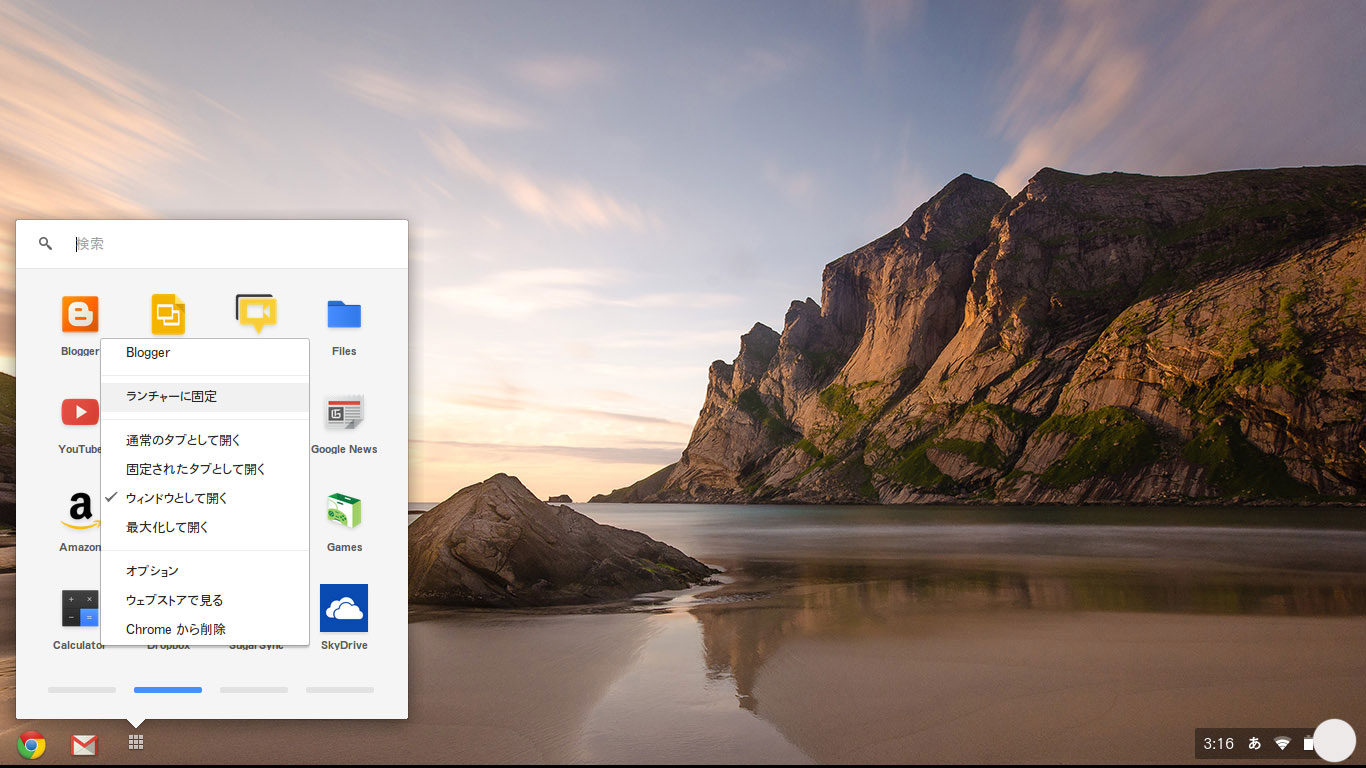
Task: Select 通常のタブとして開く option
Action: click(205, 440)
